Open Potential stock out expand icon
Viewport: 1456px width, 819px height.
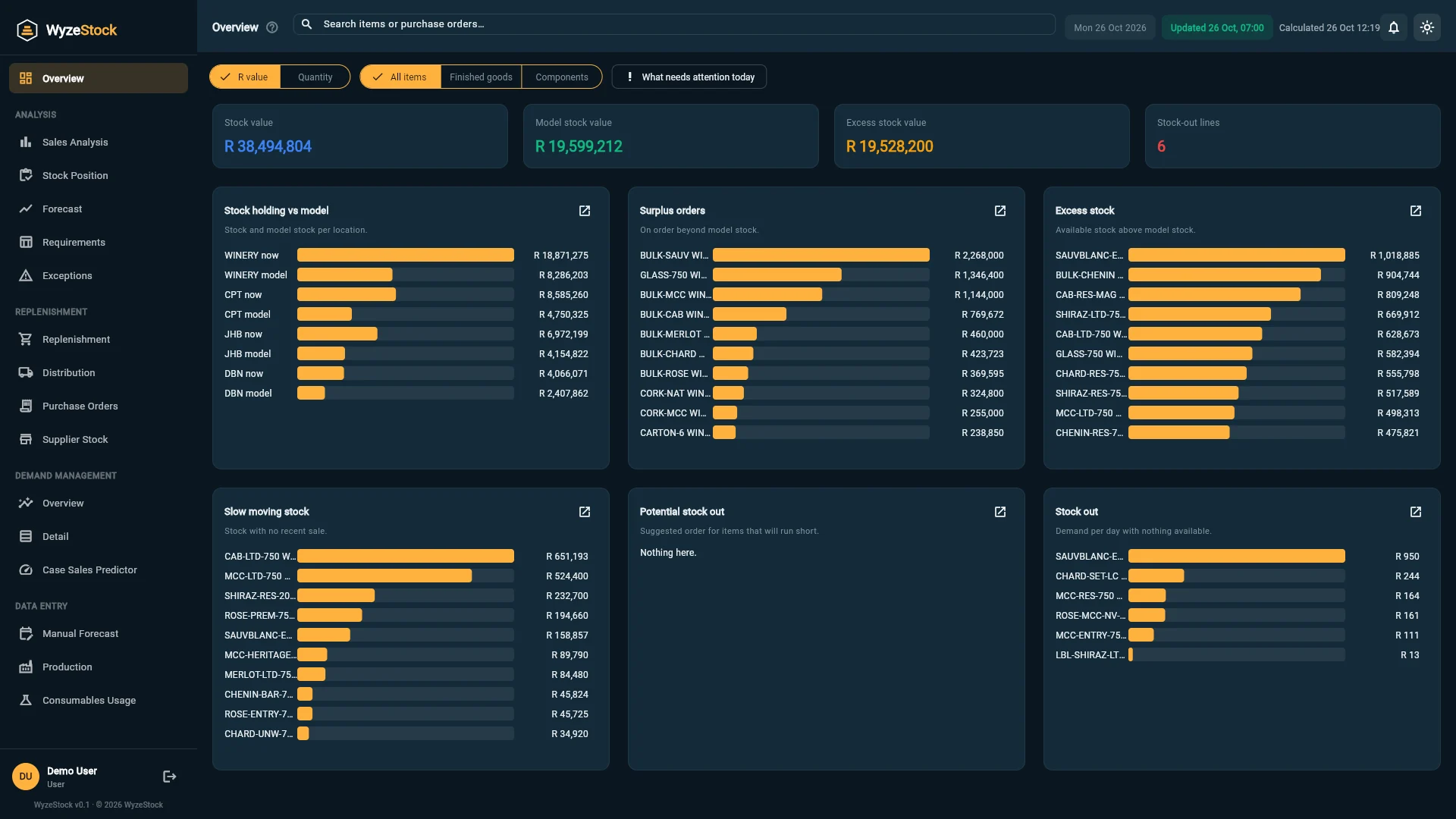tap(1000, 512)
